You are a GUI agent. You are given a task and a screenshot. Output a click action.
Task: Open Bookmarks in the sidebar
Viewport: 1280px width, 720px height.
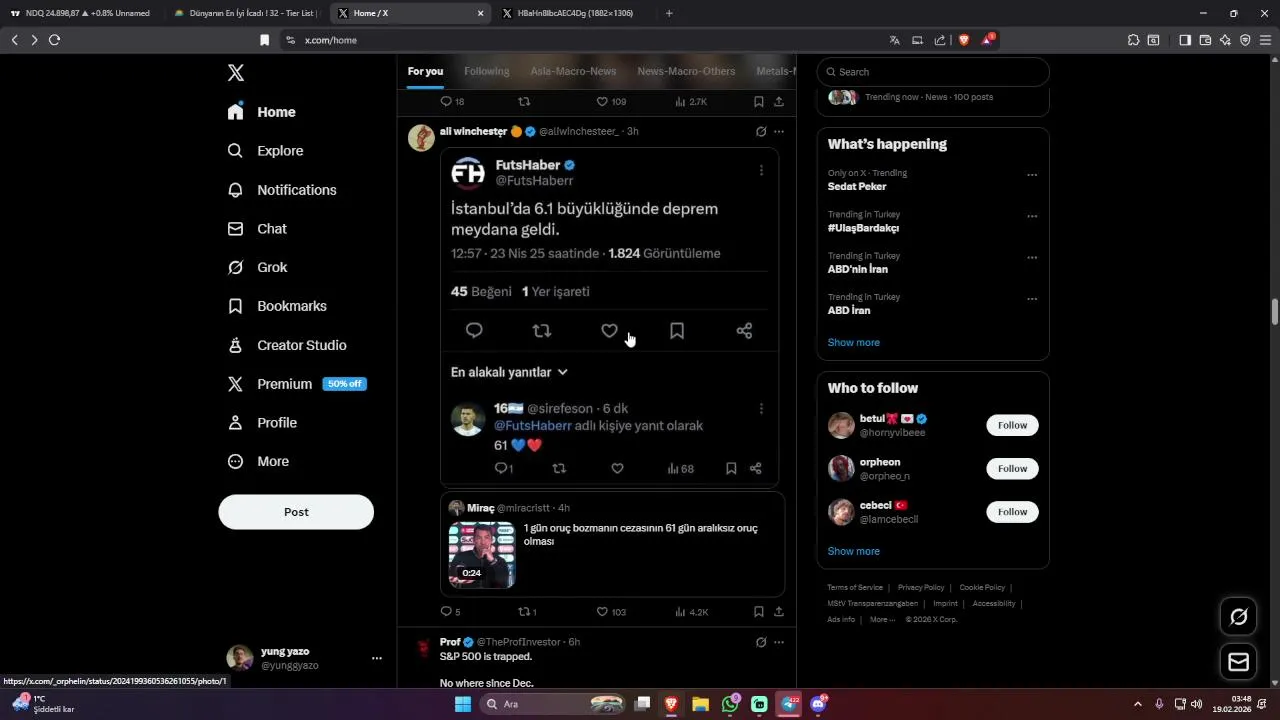[x=277, y=306]
